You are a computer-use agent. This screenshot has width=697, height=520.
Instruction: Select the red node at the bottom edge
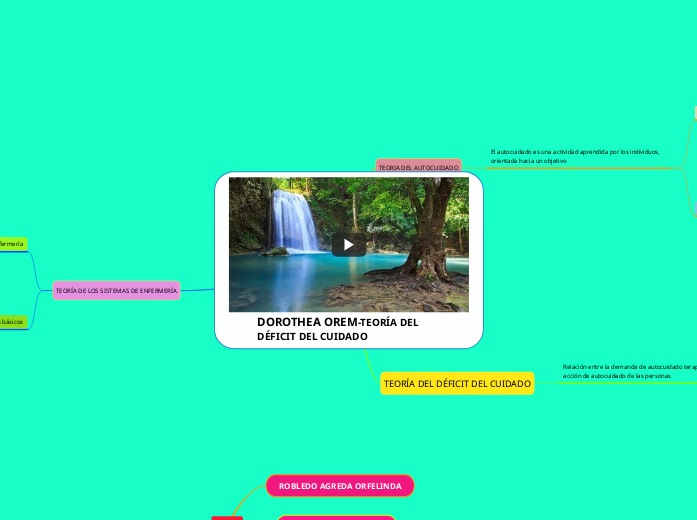tap(227, 517)
